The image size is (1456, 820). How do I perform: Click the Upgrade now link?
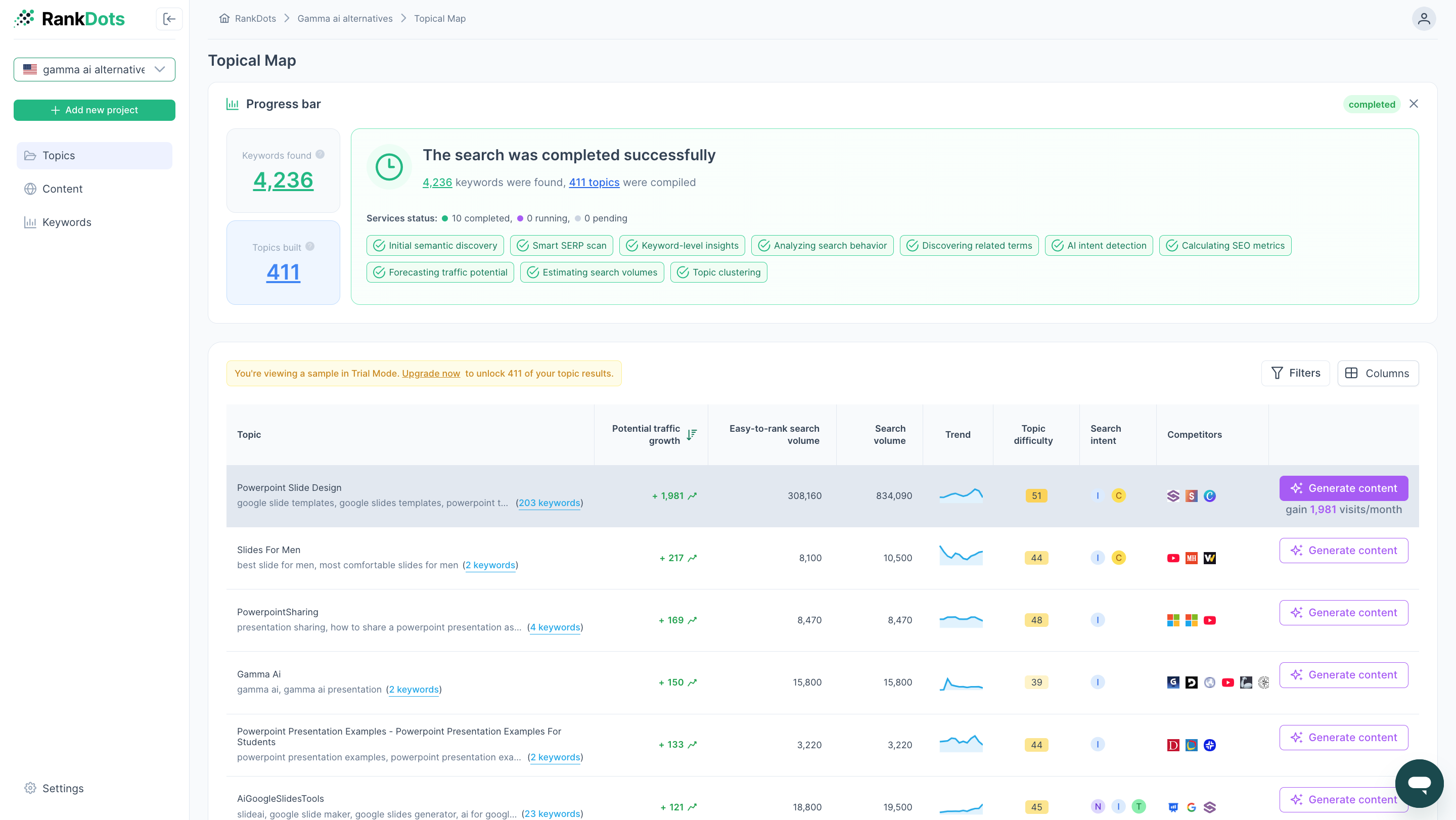(431, 373)
